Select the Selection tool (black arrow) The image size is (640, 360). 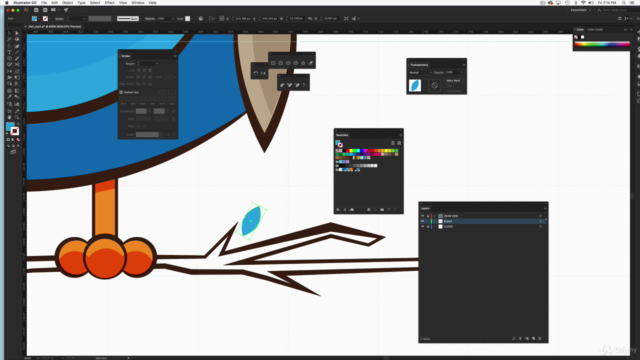(x=9, y=33)
